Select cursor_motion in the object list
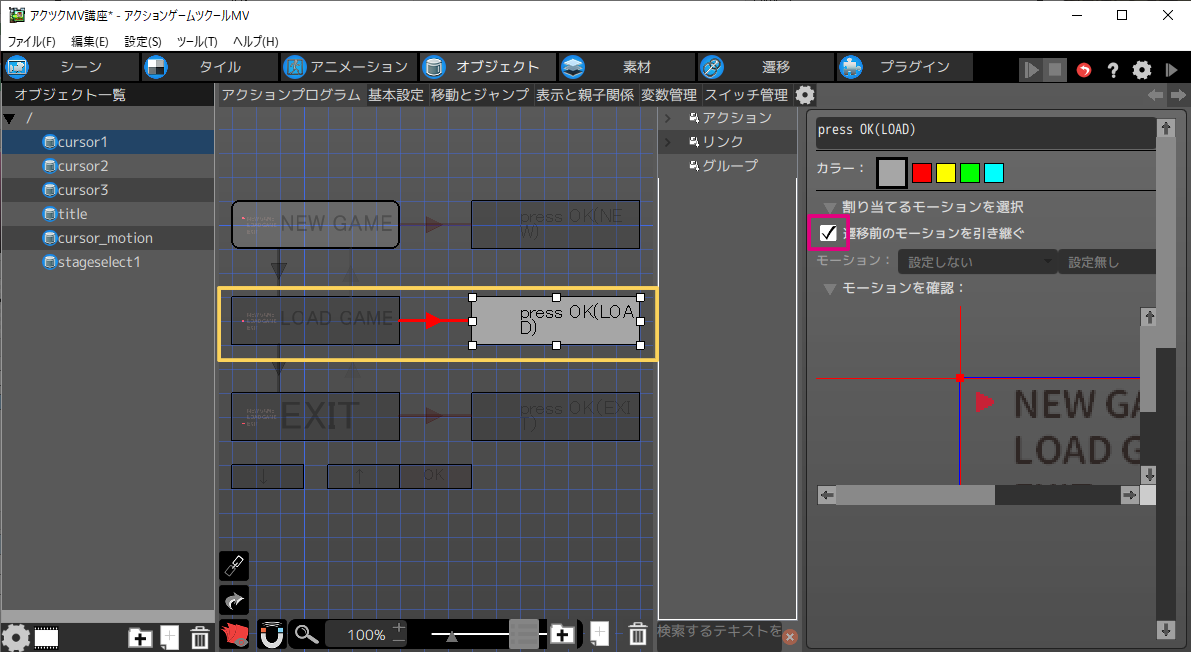The image size is (1191, 652). [105, 238]
